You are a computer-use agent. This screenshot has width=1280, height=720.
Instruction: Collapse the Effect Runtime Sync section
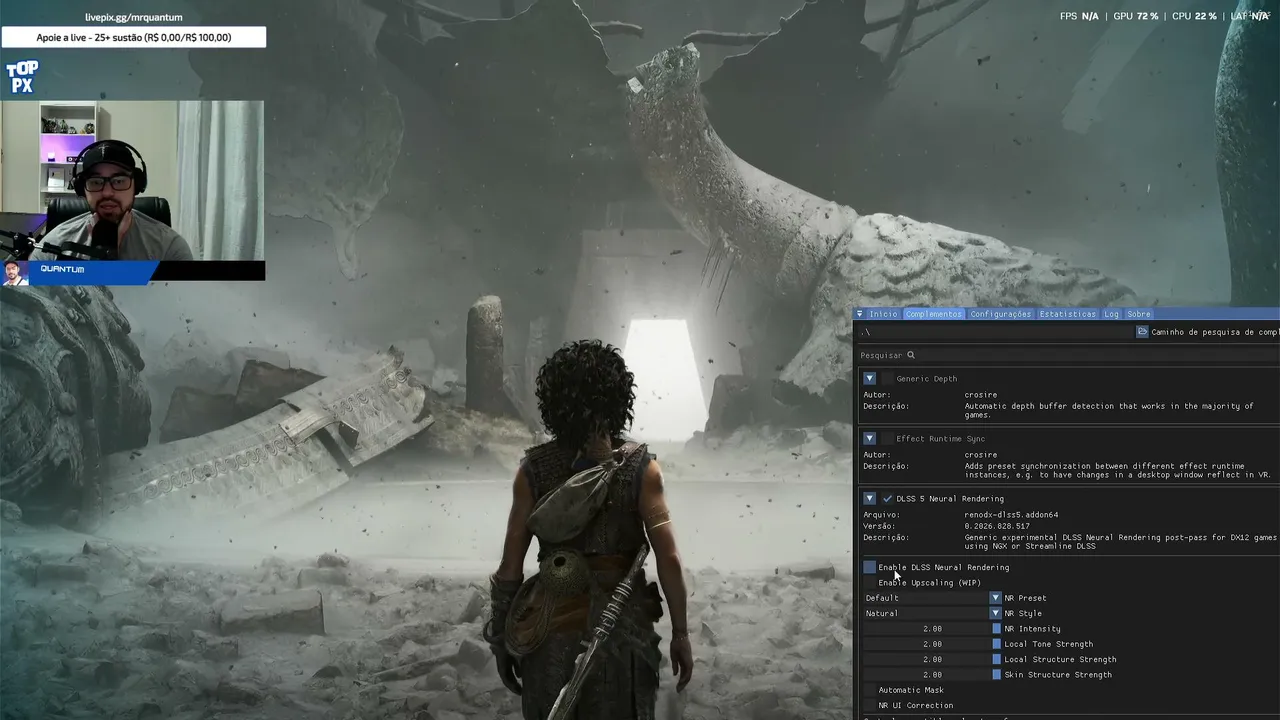(869, 439)
